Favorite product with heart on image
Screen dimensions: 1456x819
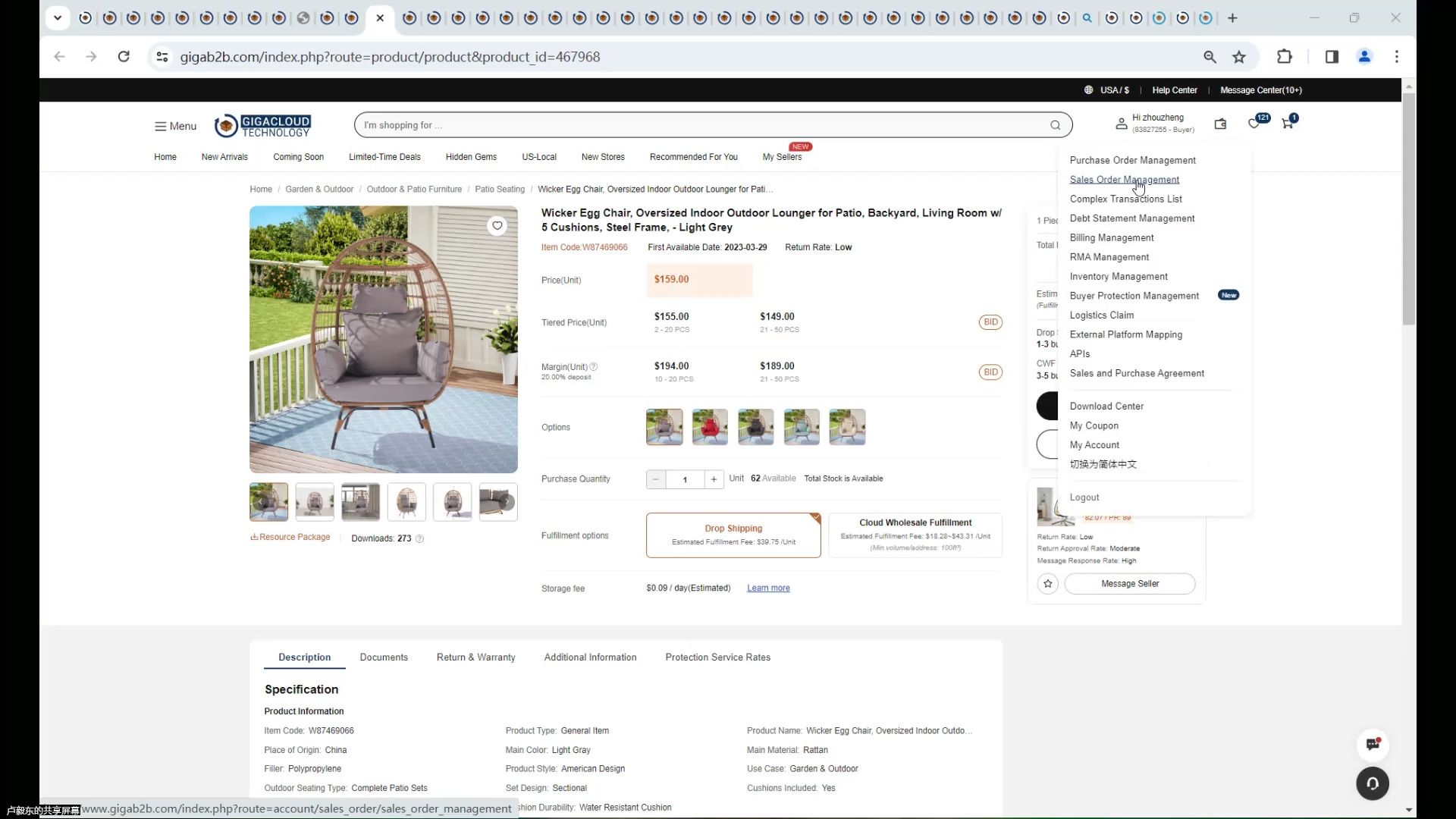pyautogui.click(x=497, y=225)
